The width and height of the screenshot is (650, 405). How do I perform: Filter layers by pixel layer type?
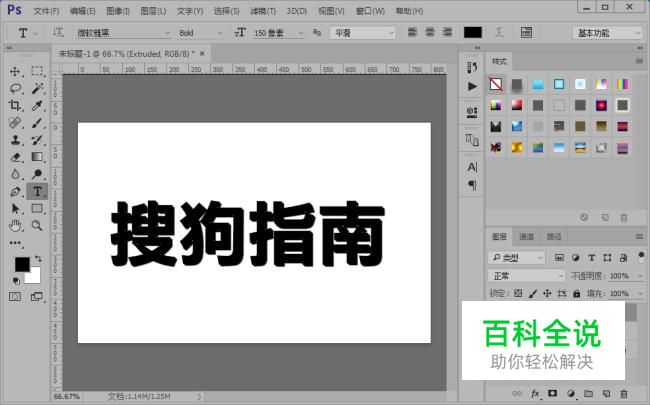tap(559, 258)
